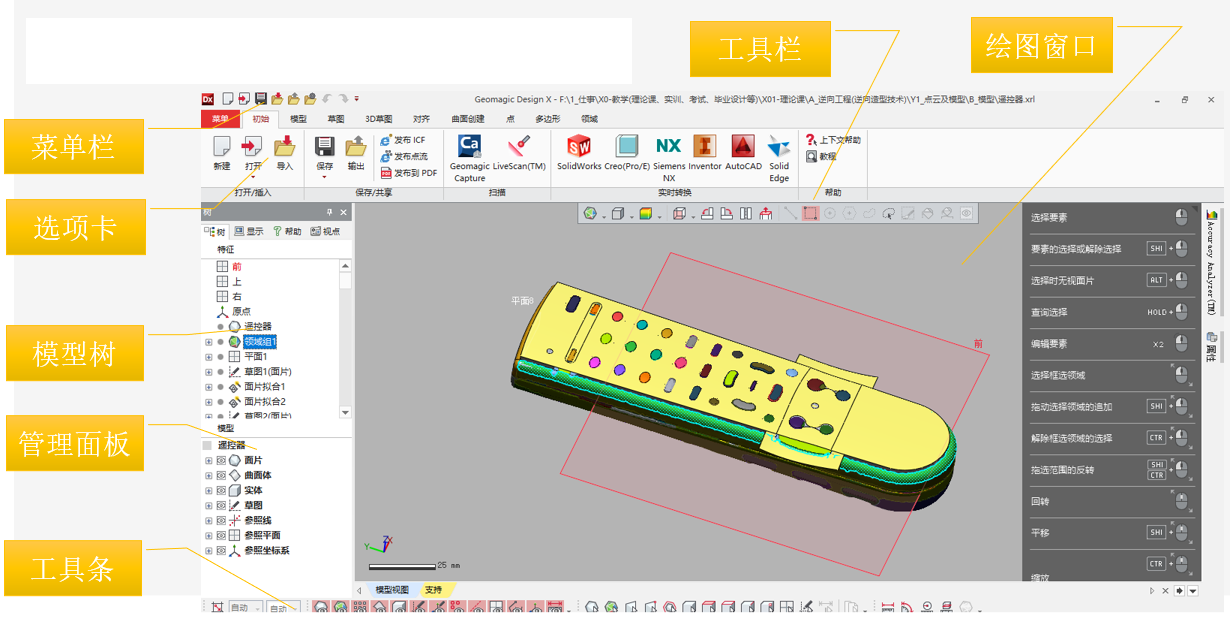
Task: Click the AutoCAD transfer icon
Action: [743, 147]
